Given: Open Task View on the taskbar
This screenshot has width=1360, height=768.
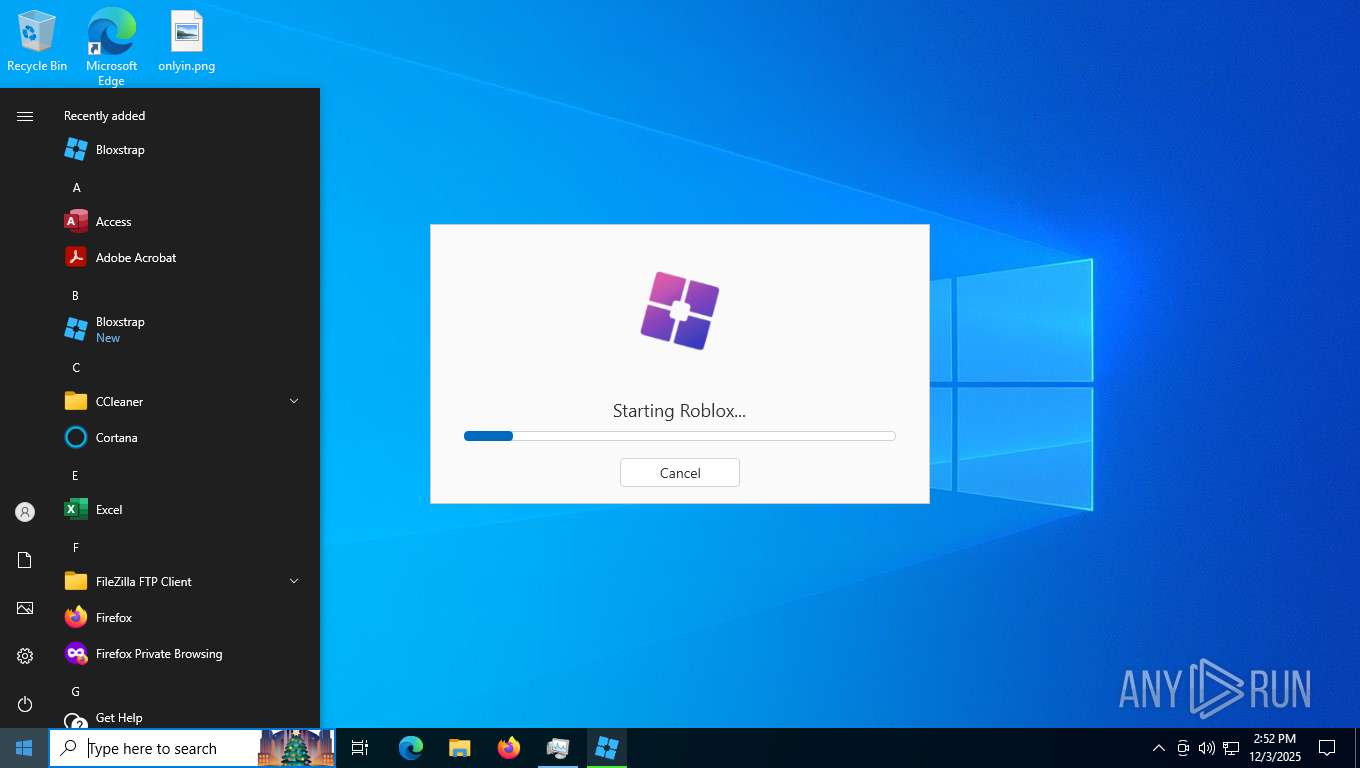Looking at the screenshot, I should 360,748.
